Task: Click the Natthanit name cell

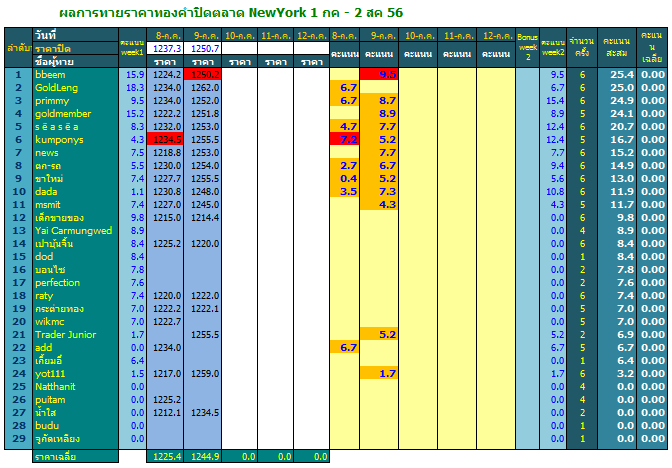Action: (x=75, y=387)
